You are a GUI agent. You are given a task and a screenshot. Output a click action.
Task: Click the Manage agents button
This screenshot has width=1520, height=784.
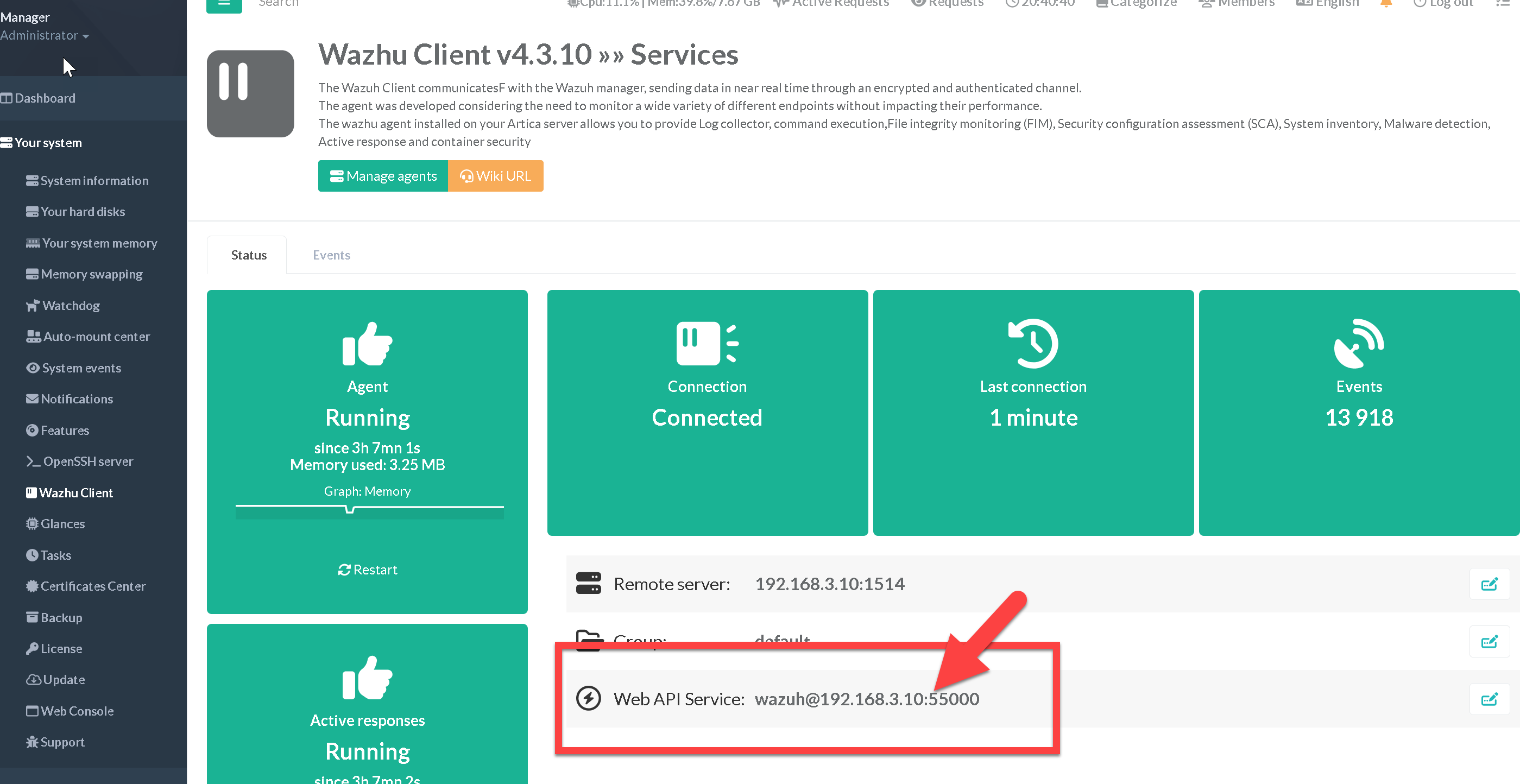tap(383, 176)
